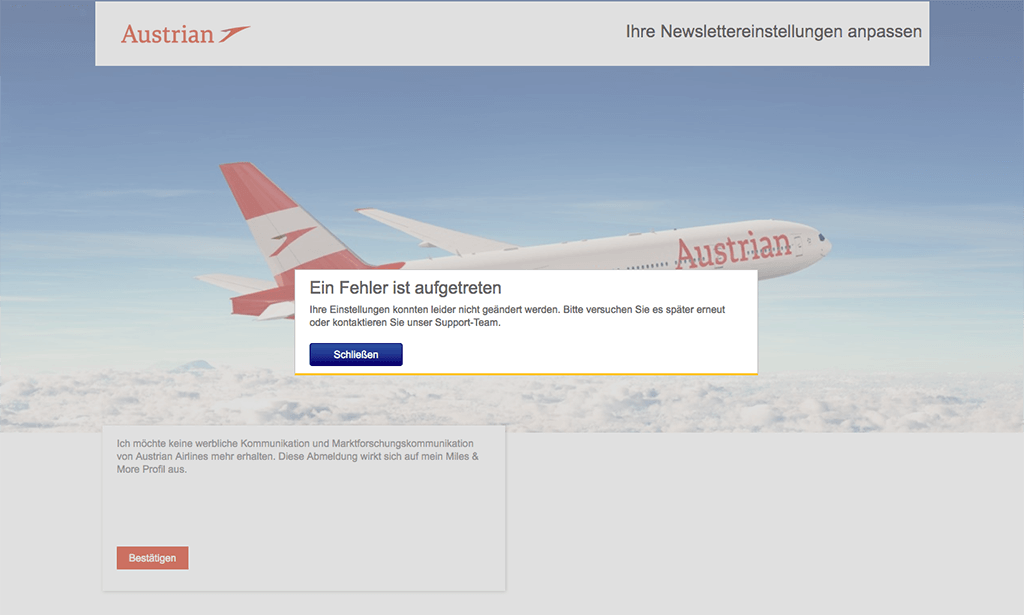Click the airplane tail fin arrow logo

pos(291,240)
